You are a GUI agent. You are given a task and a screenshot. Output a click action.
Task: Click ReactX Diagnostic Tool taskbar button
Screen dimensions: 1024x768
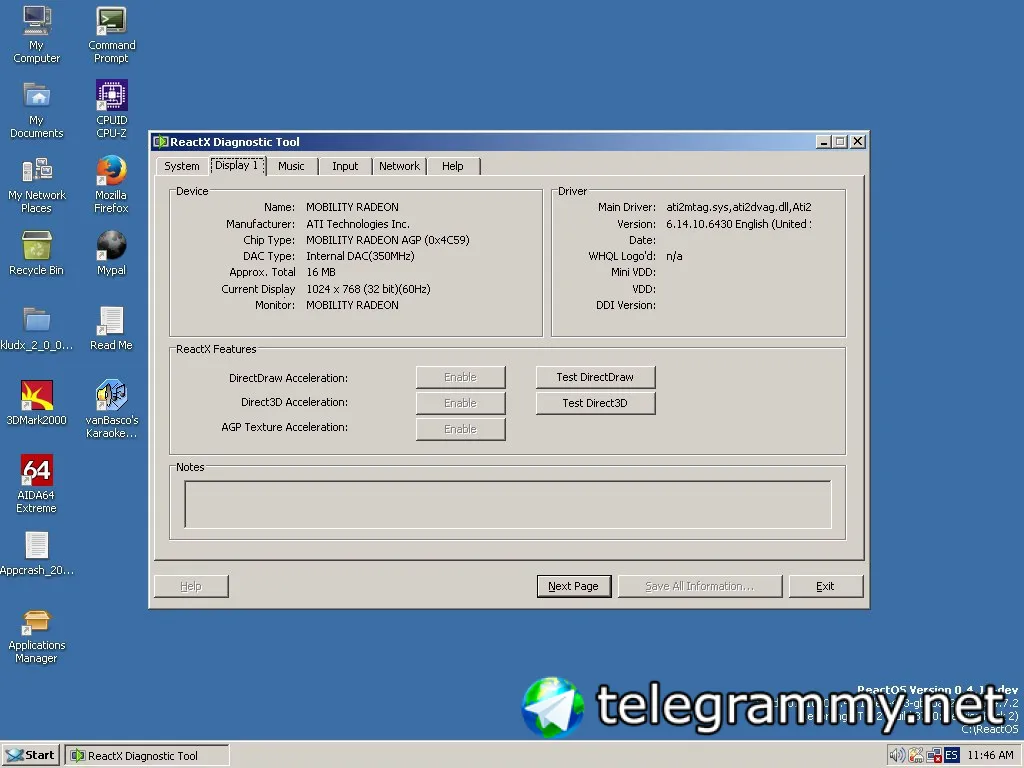tap(146, 756)
